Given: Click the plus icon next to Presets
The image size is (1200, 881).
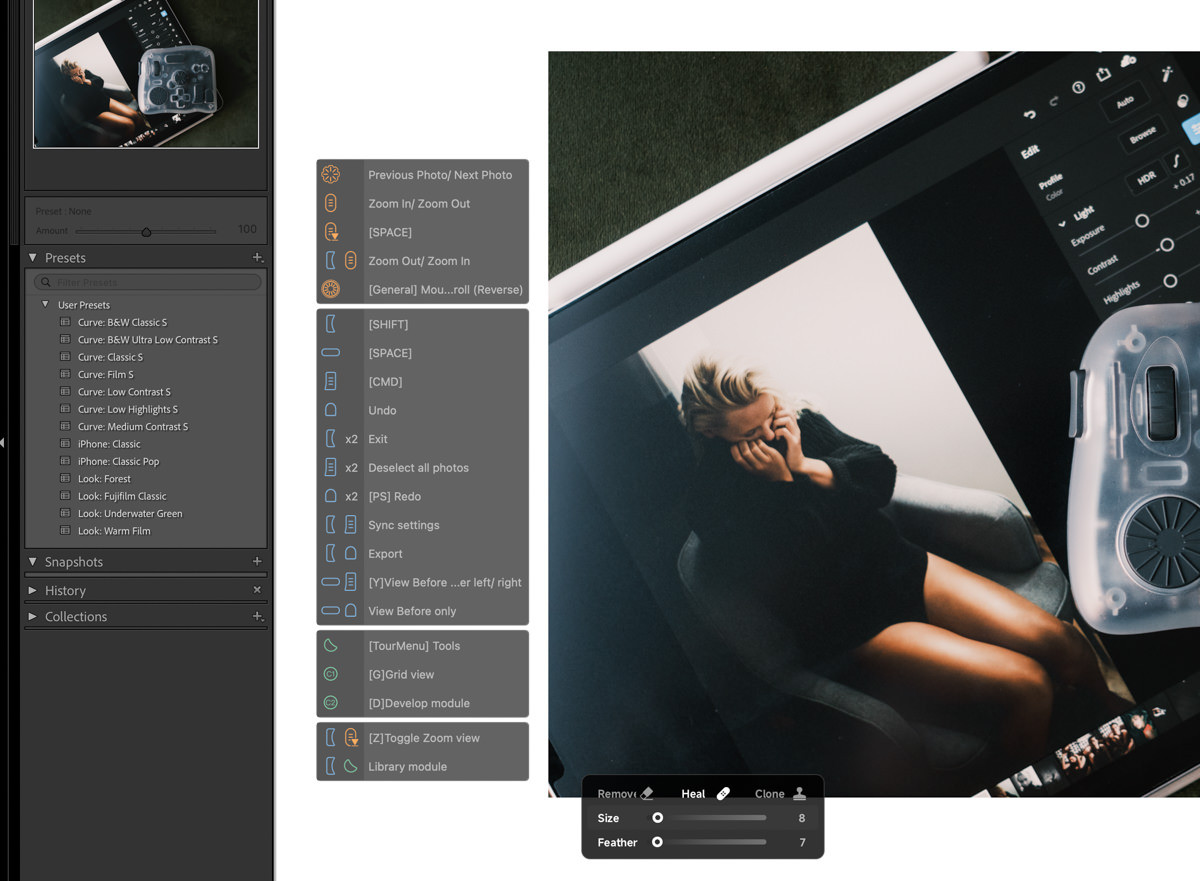Looking at the screenshot, I should pos(256,258).
